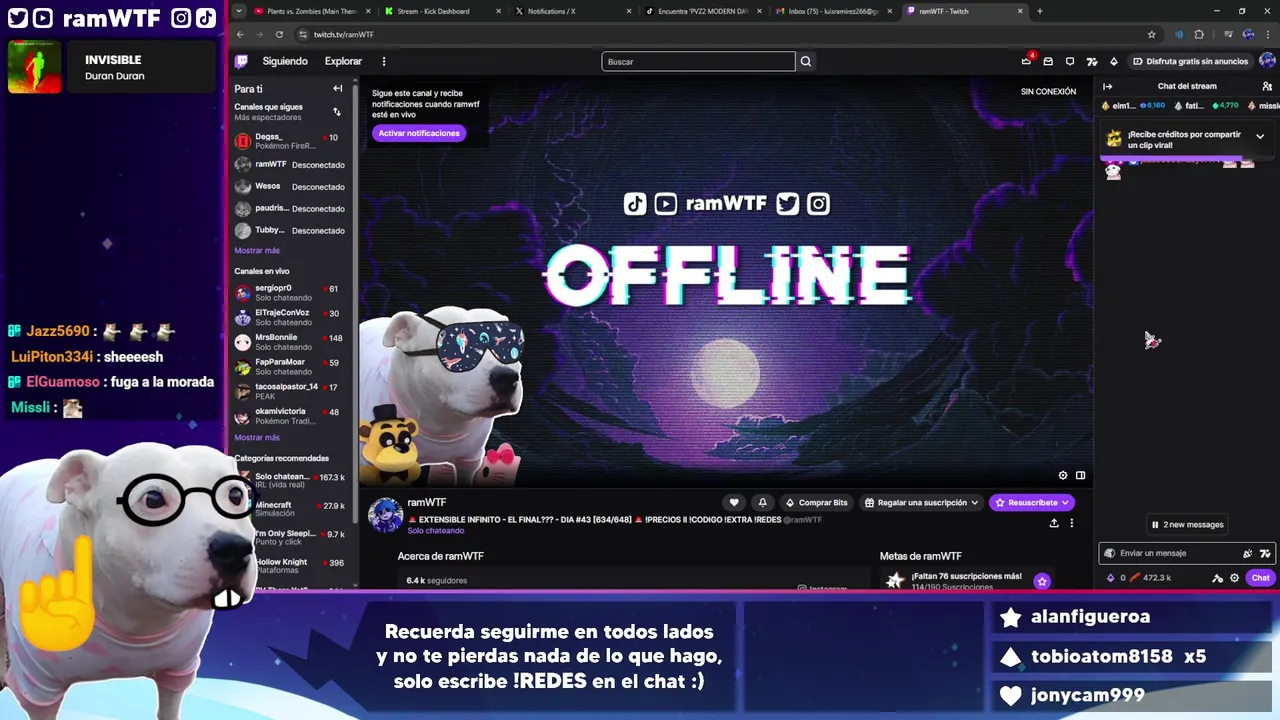Image resolution: width=1280 pixels, height=720 pixels.
Task: Click the Comprar Bits button
Action: point(816,503)
